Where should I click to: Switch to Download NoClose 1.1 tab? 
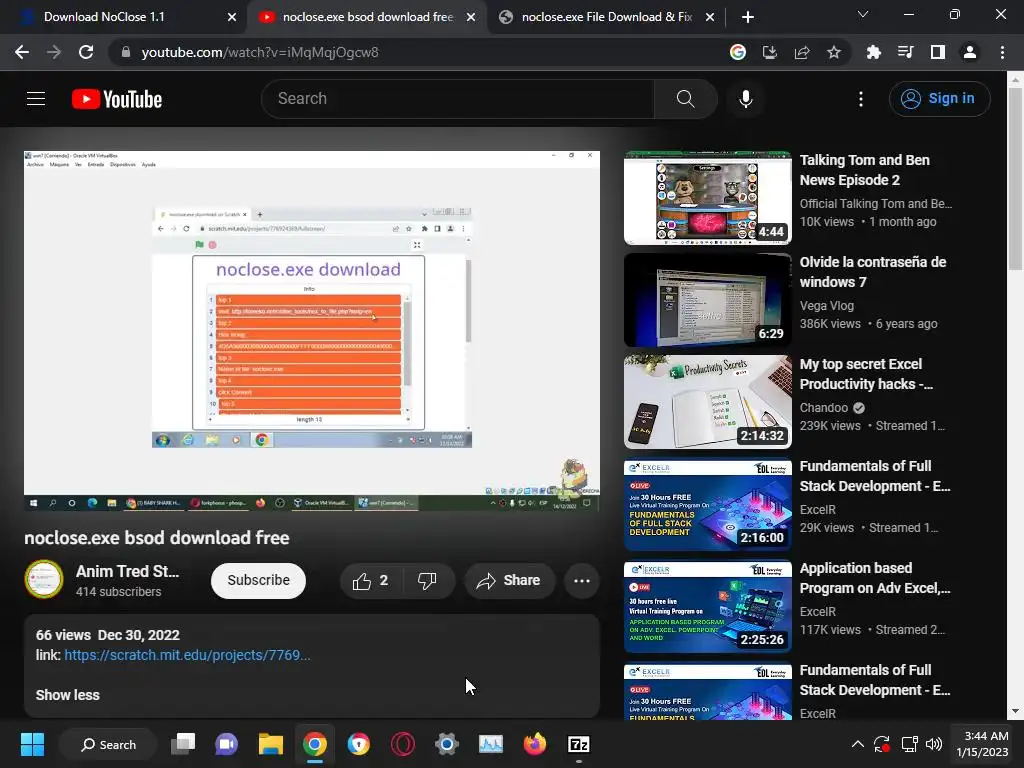point(124,17)
